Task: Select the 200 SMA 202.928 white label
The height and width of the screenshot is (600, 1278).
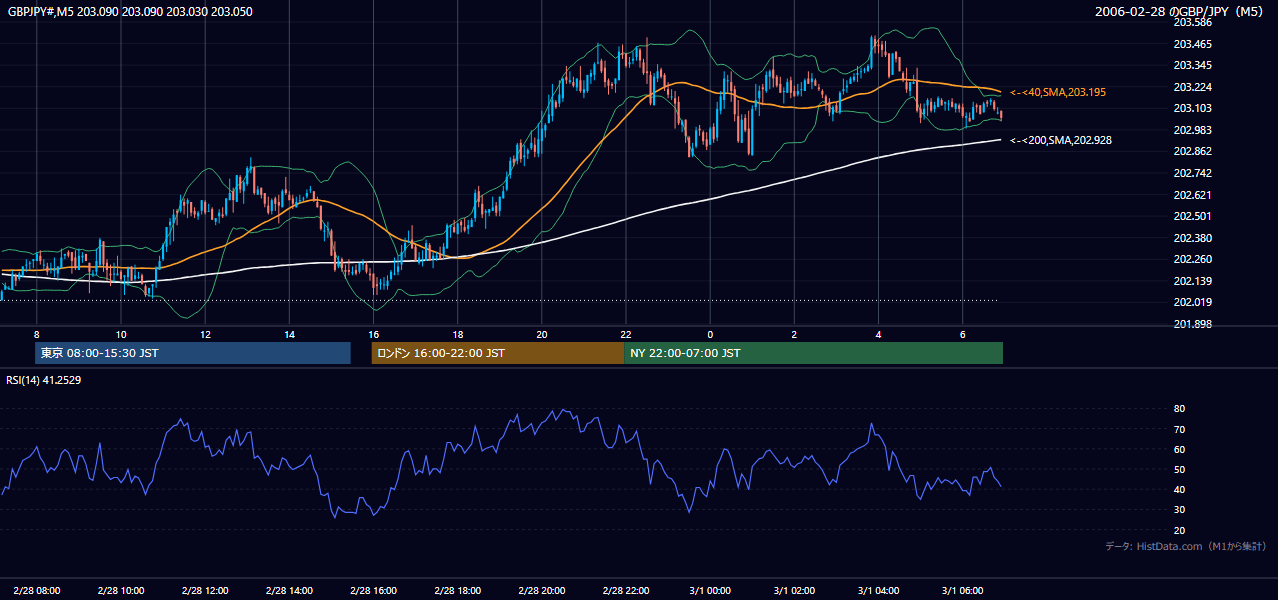Action: click(1061, 141)
